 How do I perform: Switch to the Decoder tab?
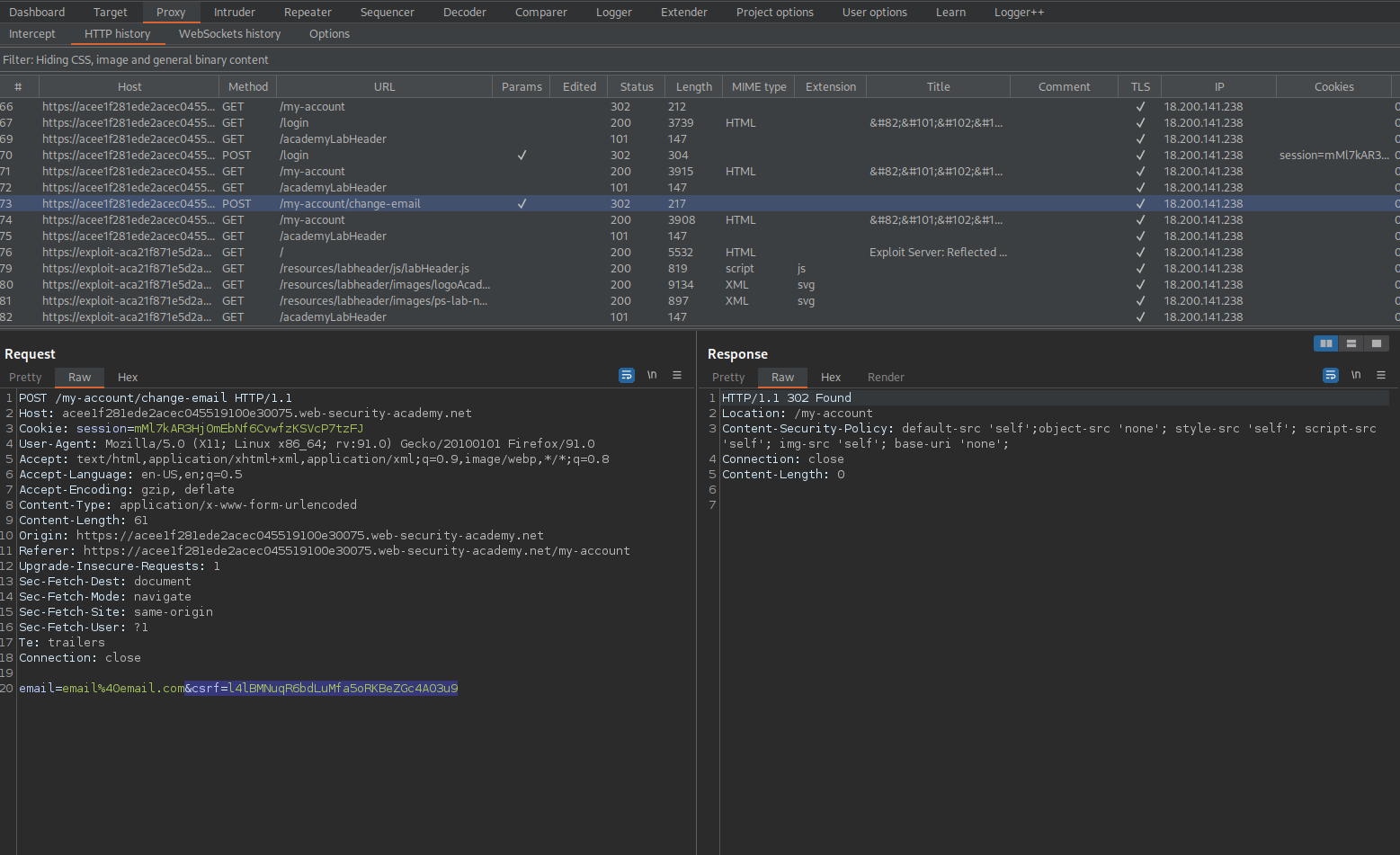[x=465, y=12]
